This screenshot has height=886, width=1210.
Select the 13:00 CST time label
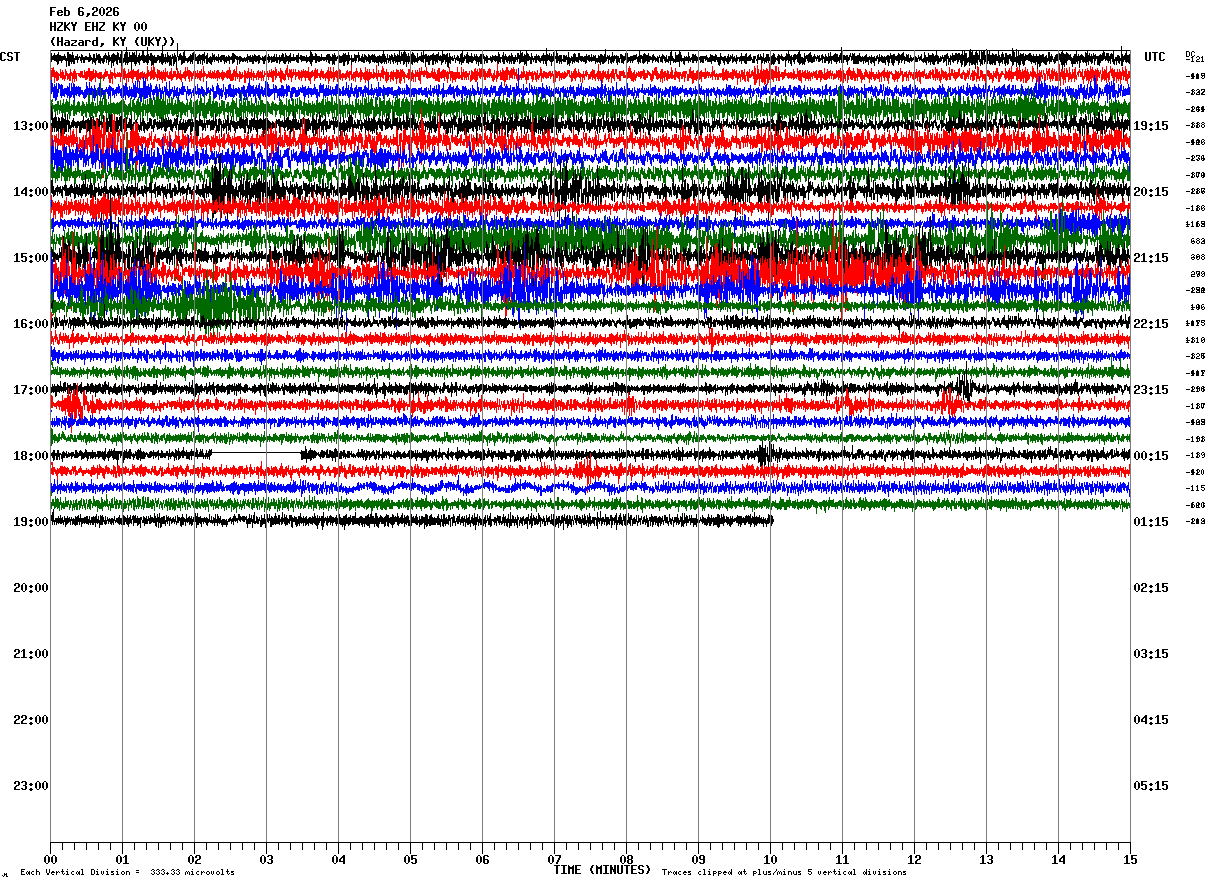[31, 126]
